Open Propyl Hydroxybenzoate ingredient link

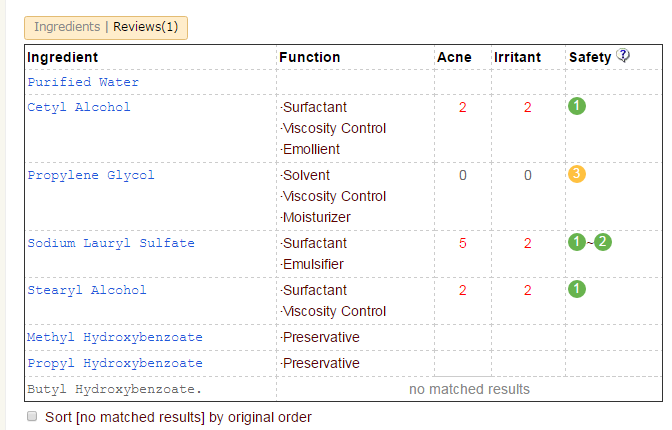click(115, 363)
